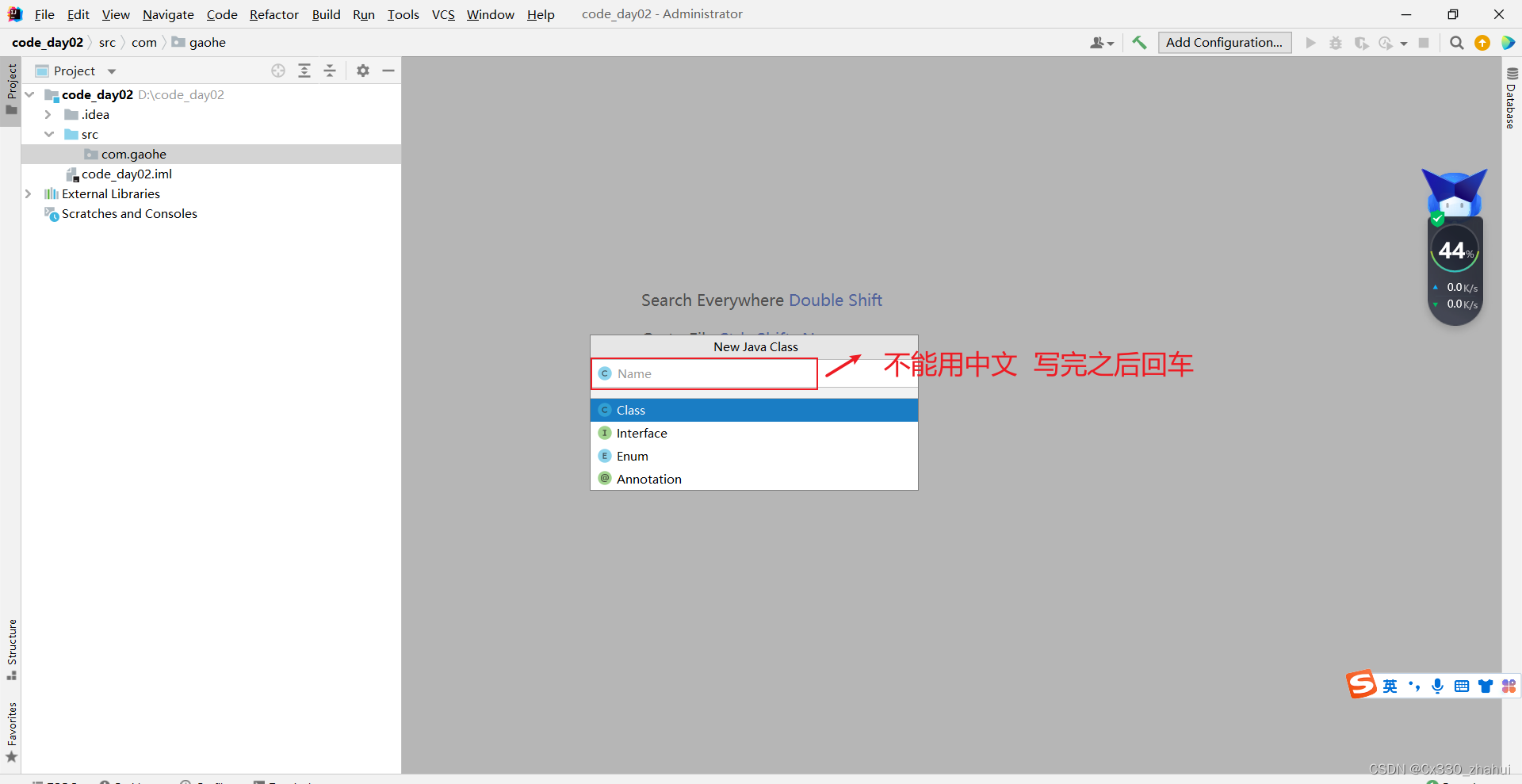The image size is (1522, 784).
Task: Click Run with Coverage icon
Action: (x=1361, y=43)
